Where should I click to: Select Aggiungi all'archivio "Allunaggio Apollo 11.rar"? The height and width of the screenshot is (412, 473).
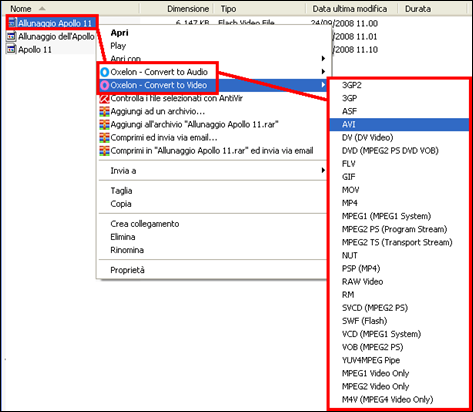(194, 125)
